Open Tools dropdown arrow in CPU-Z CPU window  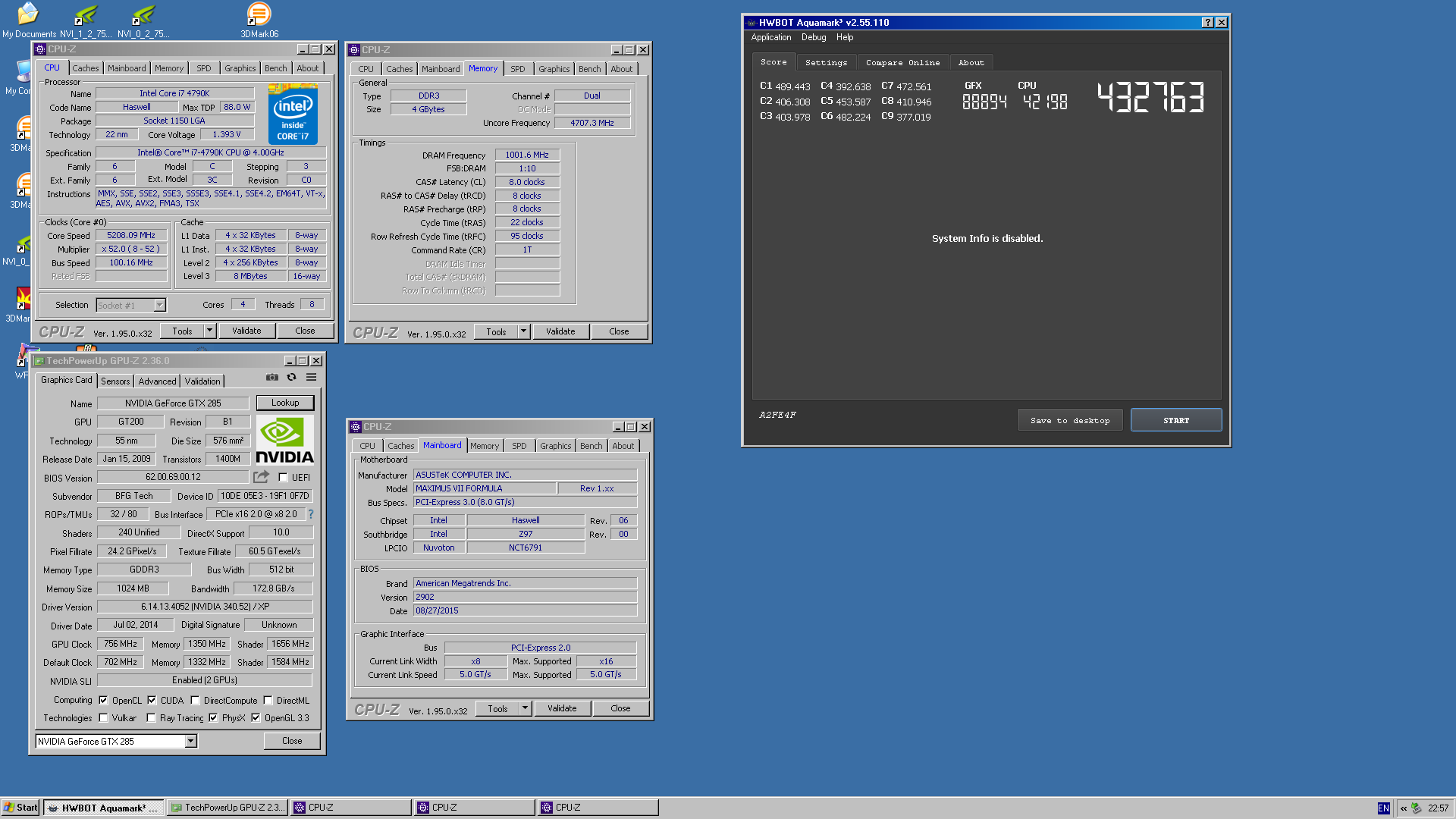click(210, 331)
